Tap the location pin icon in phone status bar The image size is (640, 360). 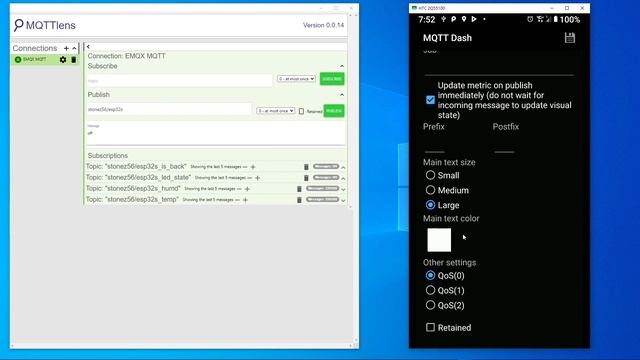pyautogui.click(x=464, y=19)
